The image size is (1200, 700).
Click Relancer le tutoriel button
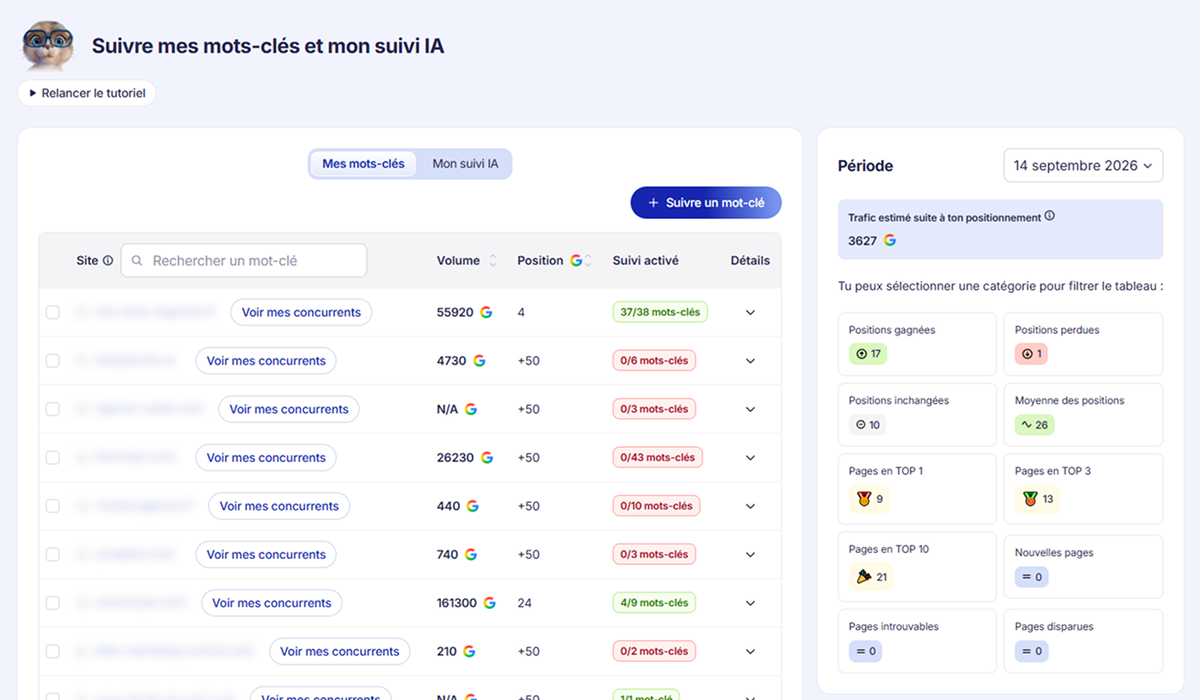click(86, 93)
